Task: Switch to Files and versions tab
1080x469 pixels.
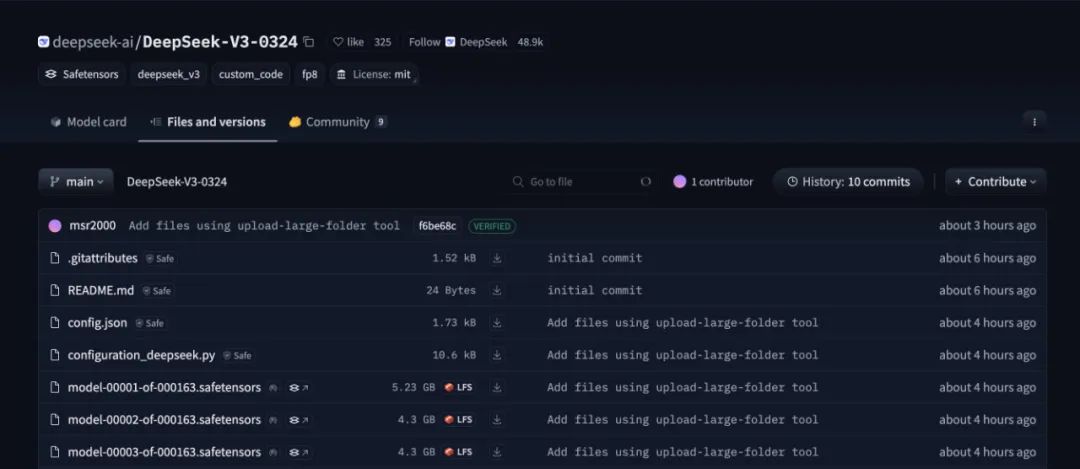Action: click(208, 122)
